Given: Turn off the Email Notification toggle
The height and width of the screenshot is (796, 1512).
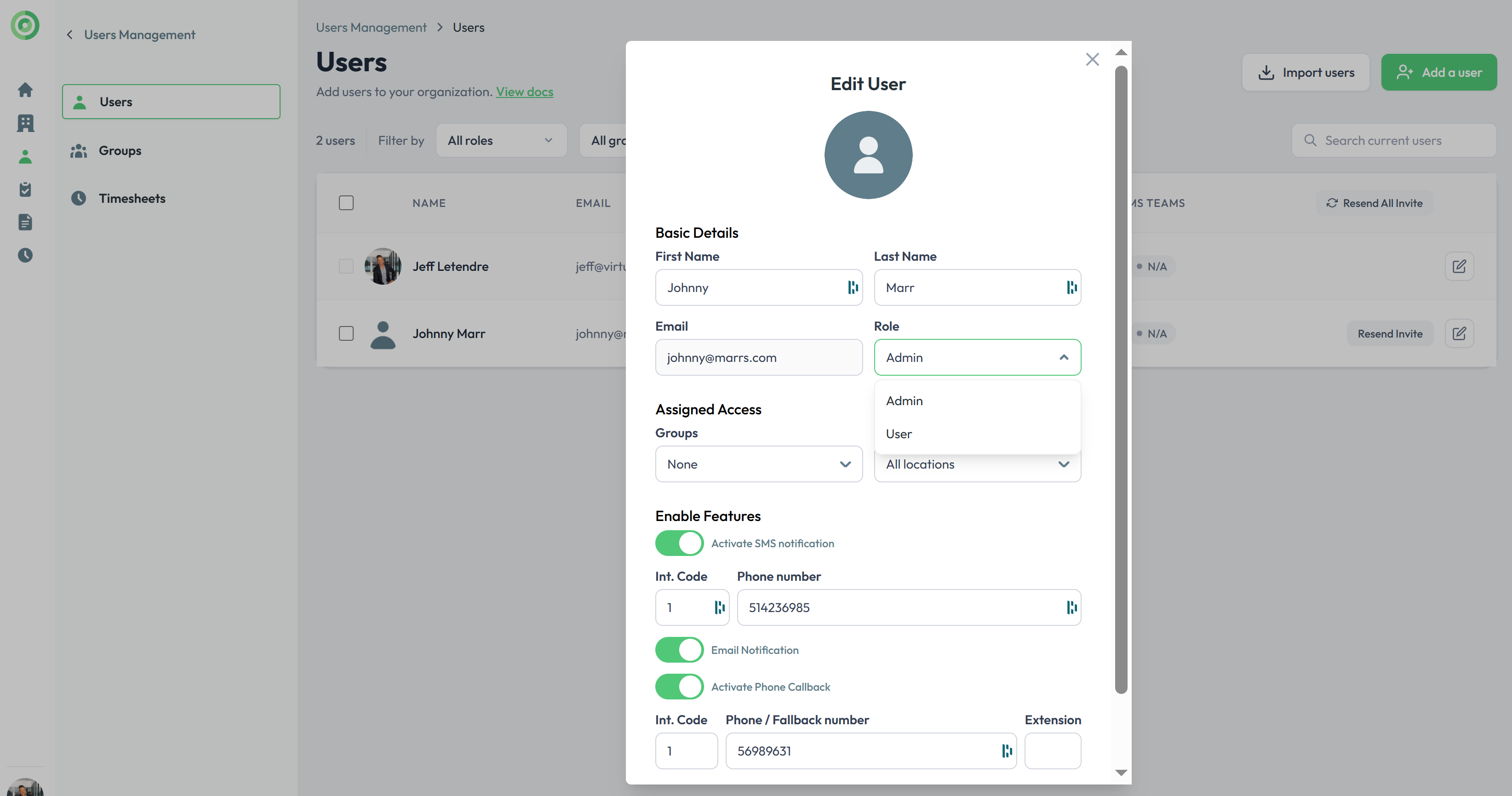Looking at the screenshot, I should tap(679, 650).
